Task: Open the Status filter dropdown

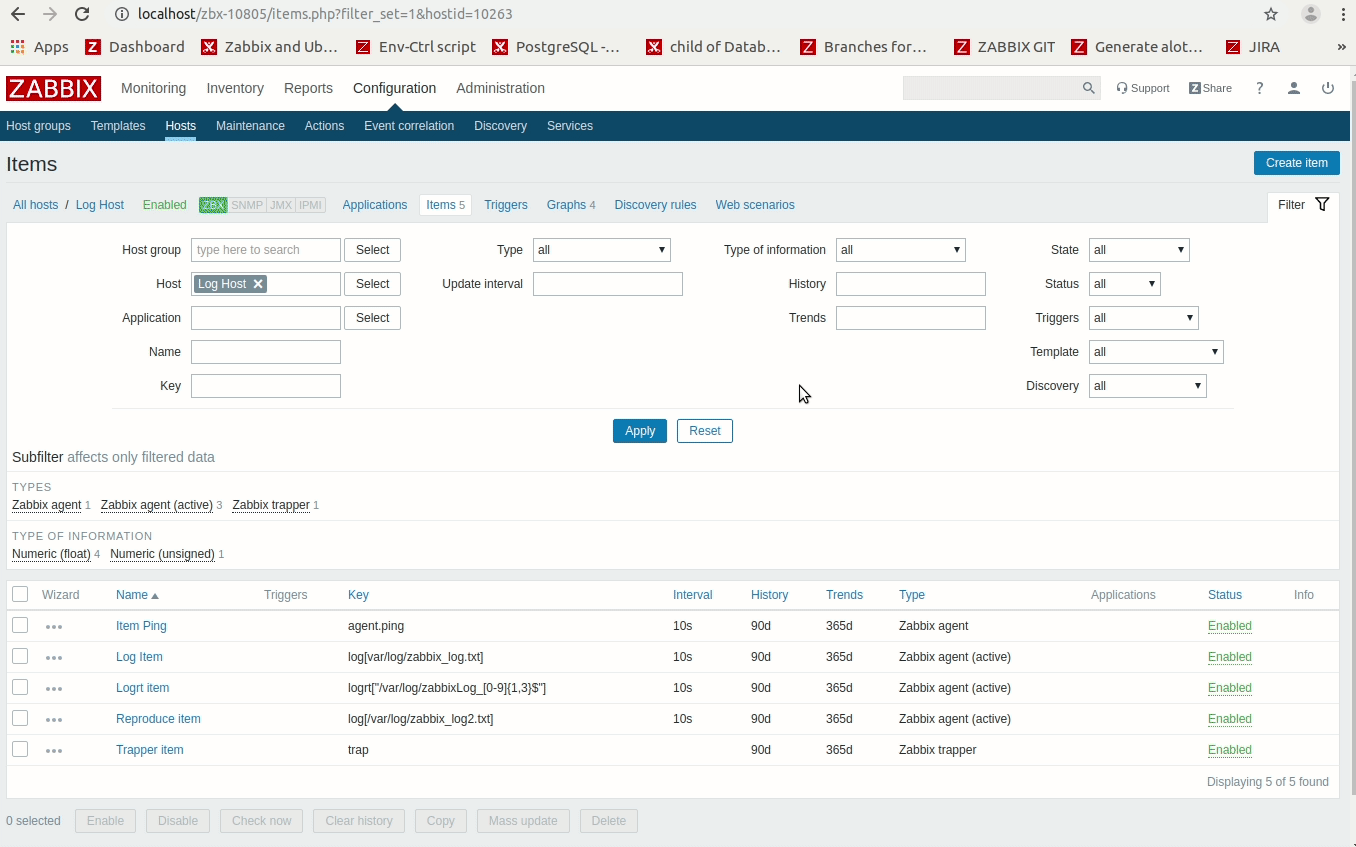Action: point(1125,284)
